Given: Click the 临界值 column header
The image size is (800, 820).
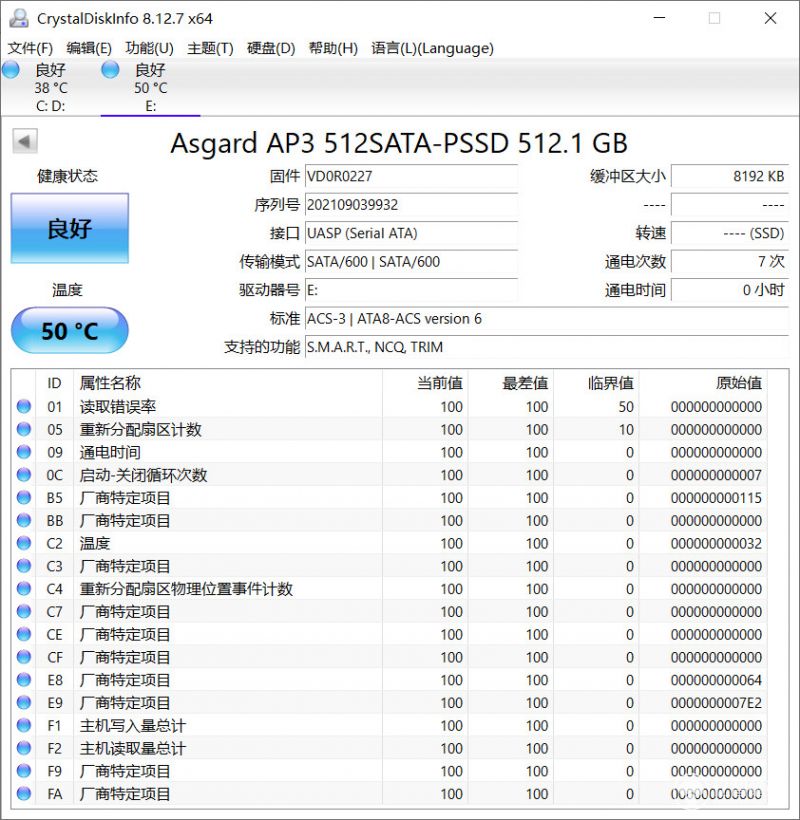Looking at the screenshot, I should [596, 383].
